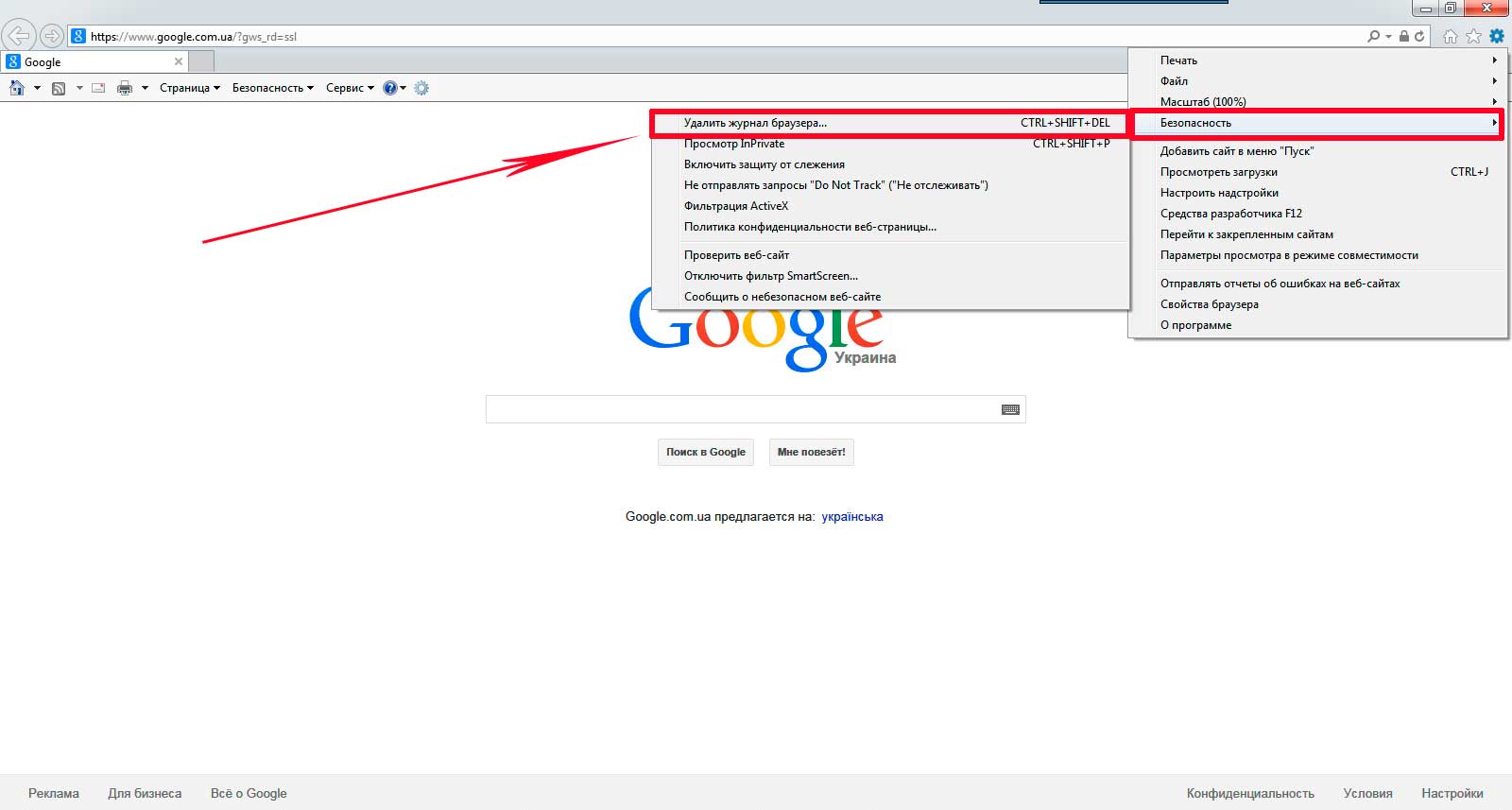This screenshot has width=1512, height=810.
Task: Click the search magnifier icon in address bar
Action: (x=1374, y=36)
